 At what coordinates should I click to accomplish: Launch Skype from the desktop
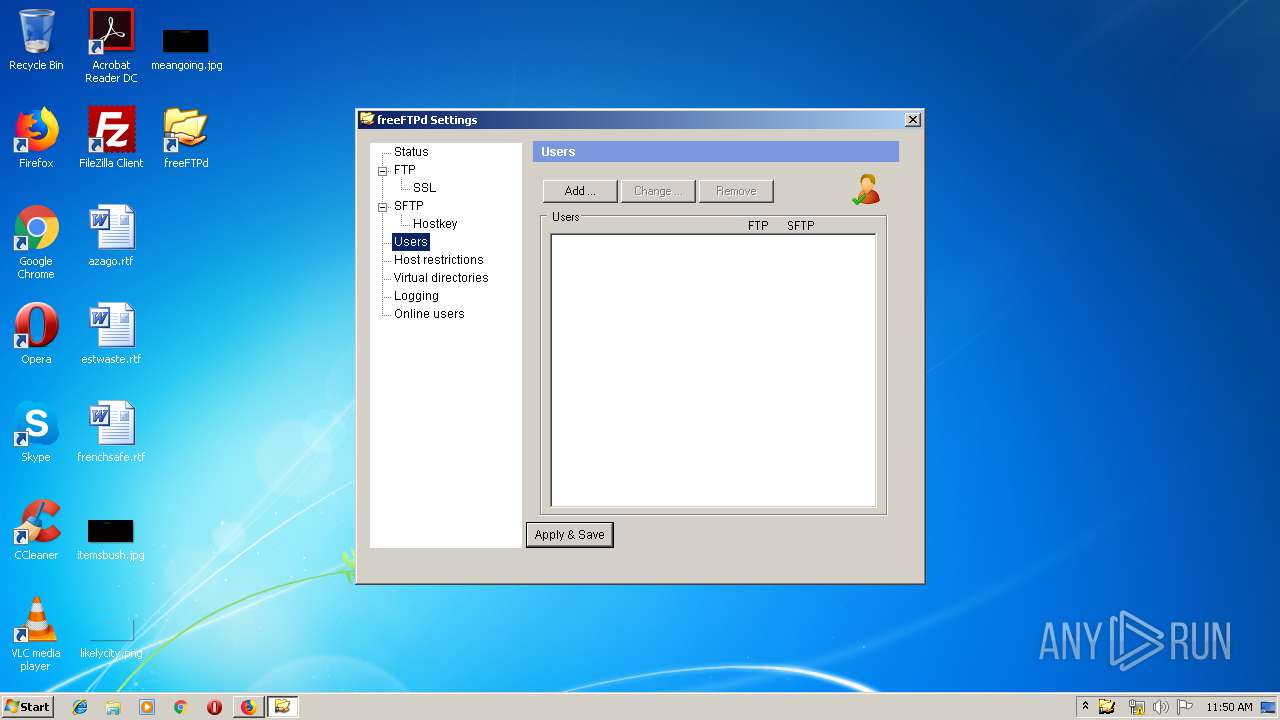[x=36, y=432]
